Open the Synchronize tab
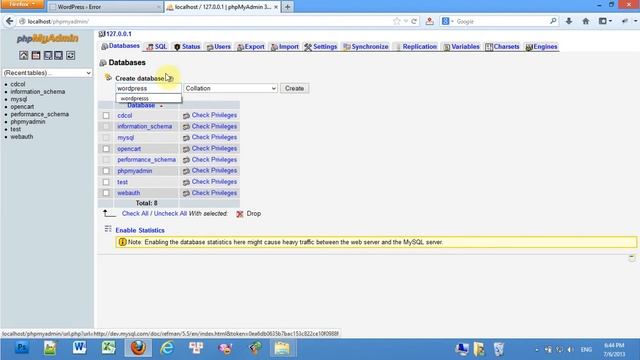This screenshot has width=640, height=360. 366,47
